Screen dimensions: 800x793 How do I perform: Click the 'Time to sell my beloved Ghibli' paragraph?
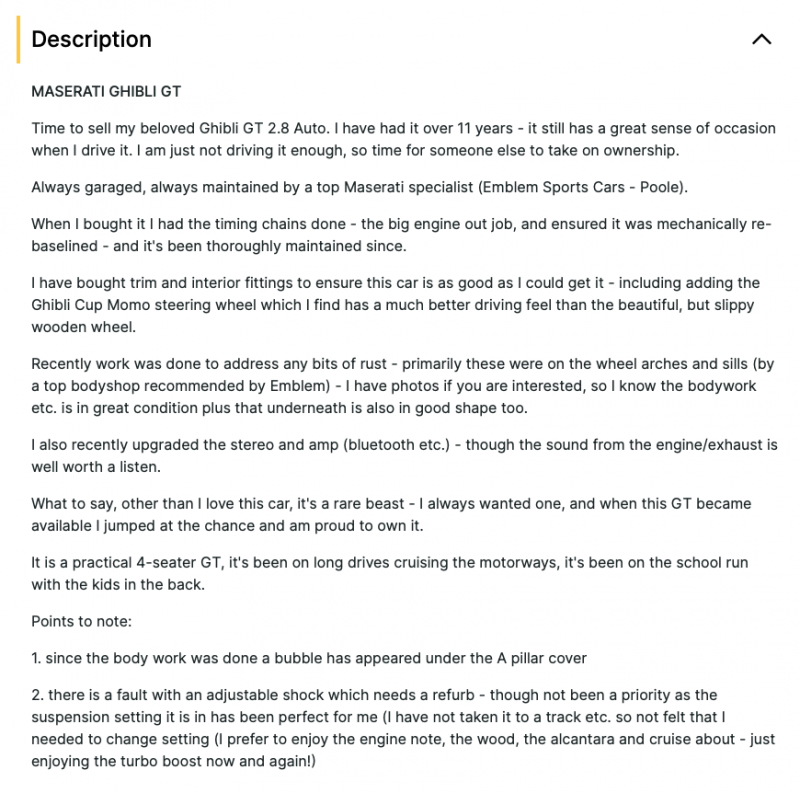(x=404, y=139)
